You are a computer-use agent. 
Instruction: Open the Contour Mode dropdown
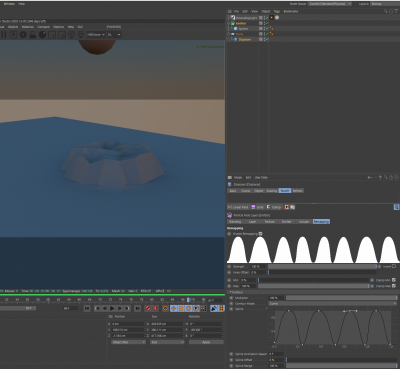tap(332, 304)
